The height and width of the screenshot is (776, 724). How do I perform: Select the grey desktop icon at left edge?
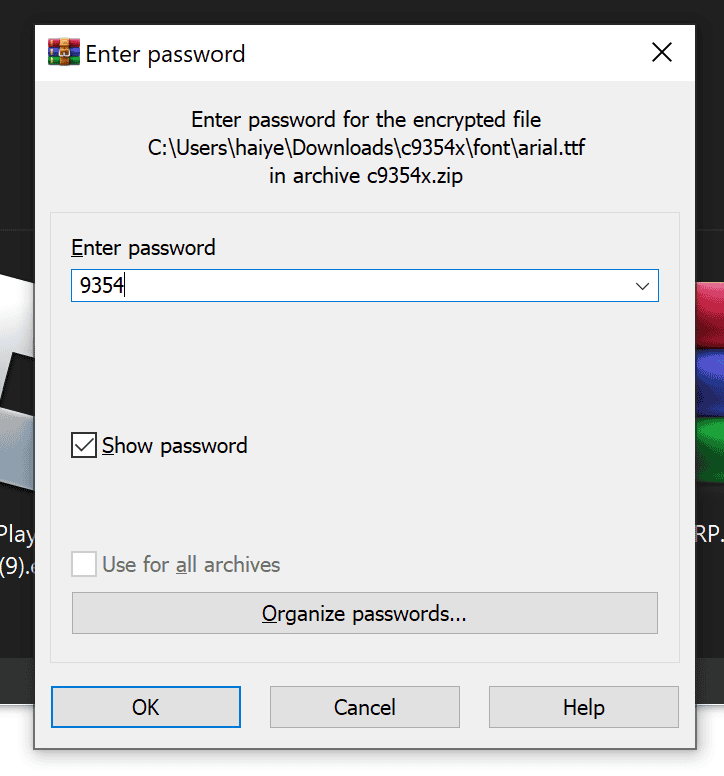(x=14, y=380)
